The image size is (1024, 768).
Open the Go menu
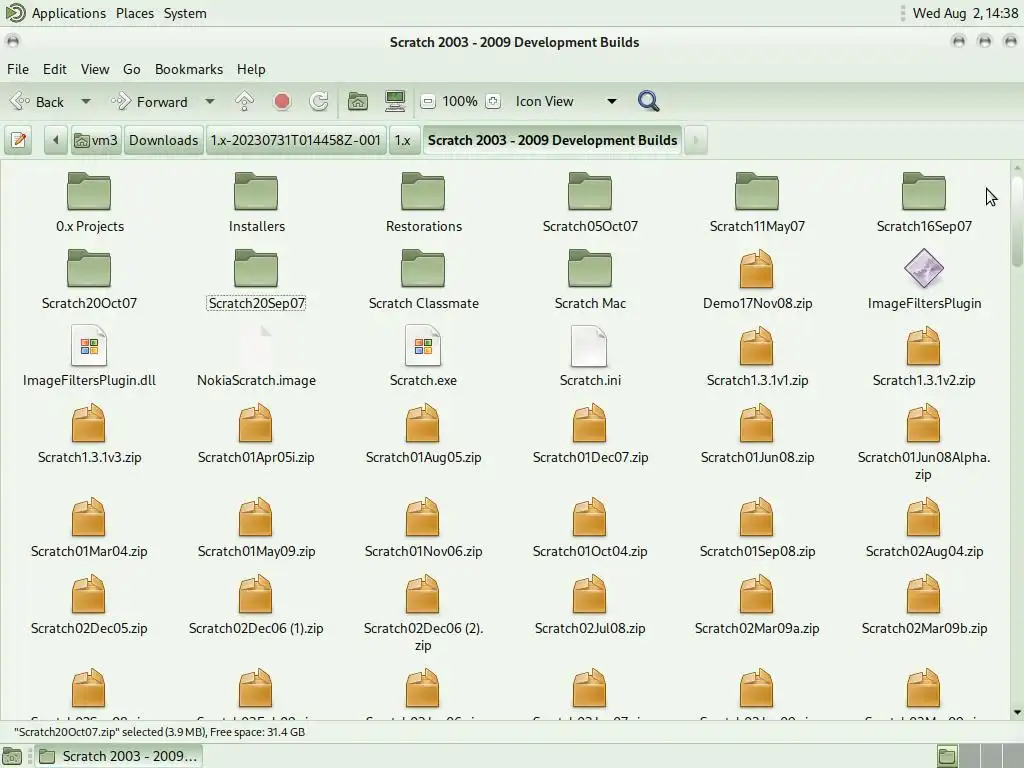click(131, 69)
